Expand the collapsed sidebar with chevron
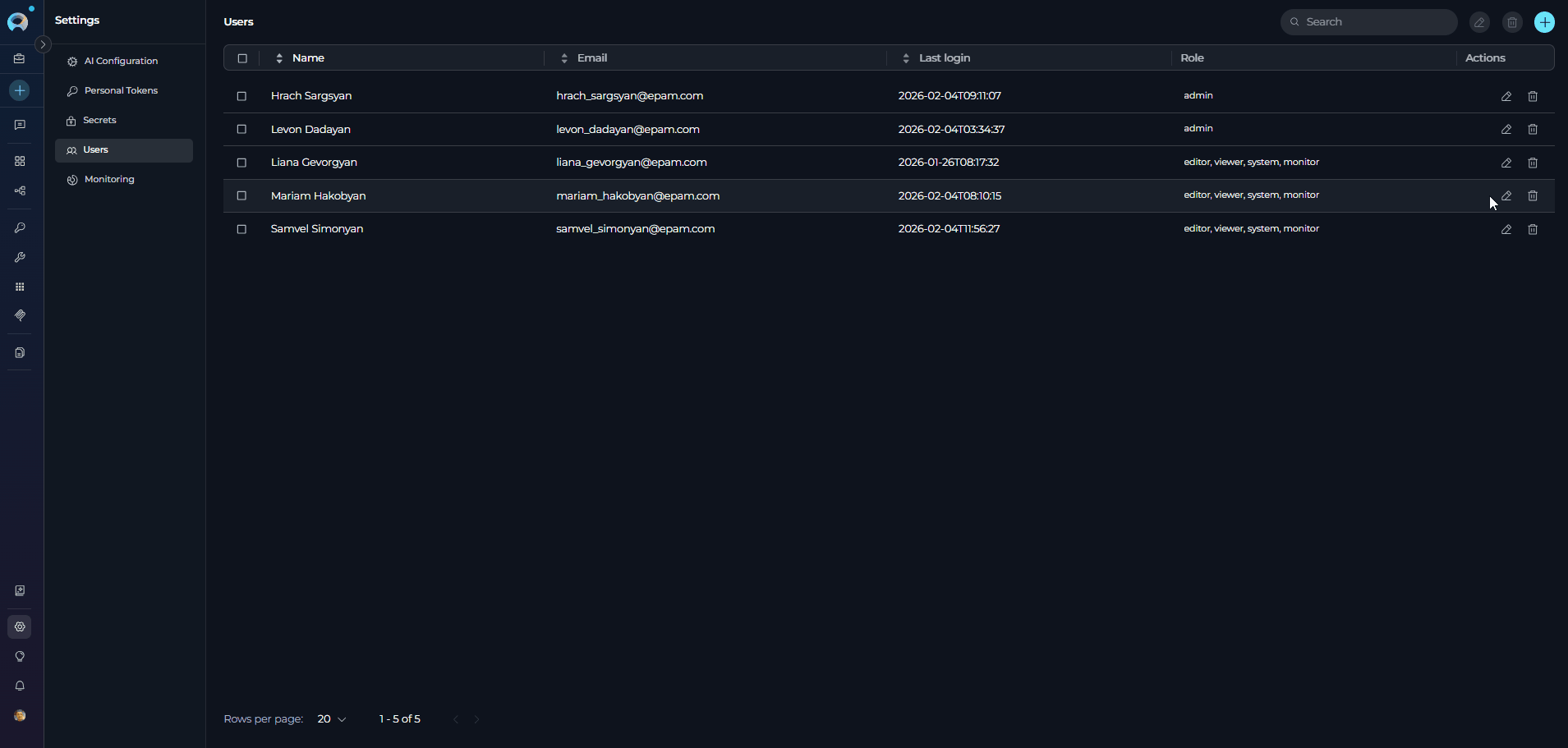This screenshot has height=748, width=1568. [43, 44]
